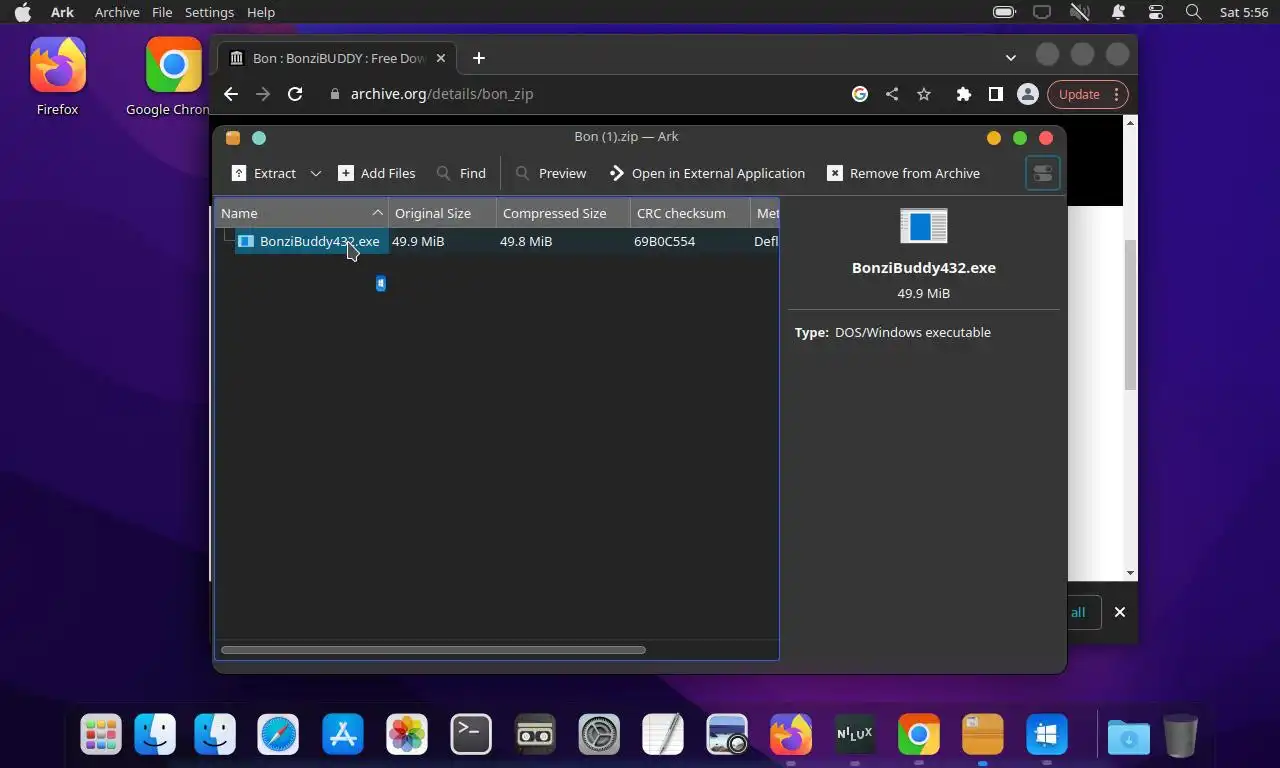
Task: Sort by Compressed Size column header
Action: coord(563,213)
